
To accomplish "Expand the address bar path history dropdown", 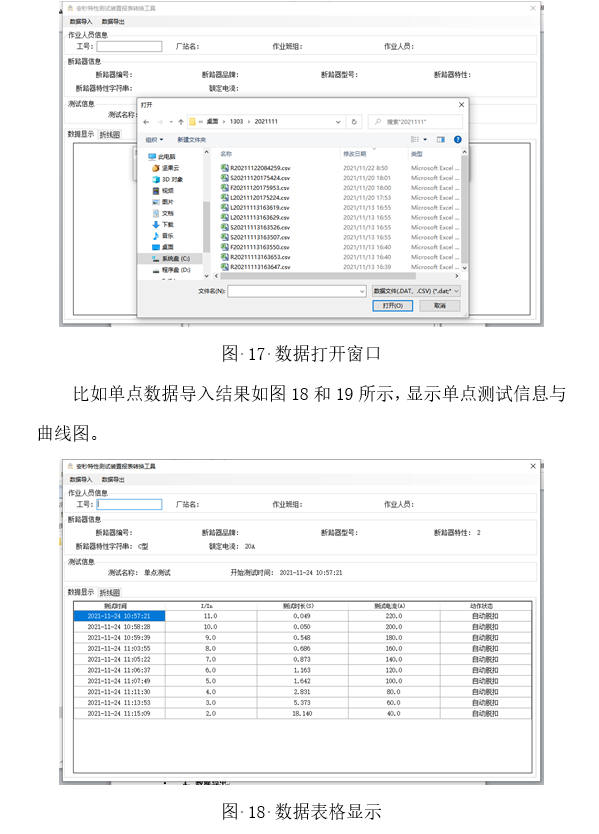I will coord(338,122).
